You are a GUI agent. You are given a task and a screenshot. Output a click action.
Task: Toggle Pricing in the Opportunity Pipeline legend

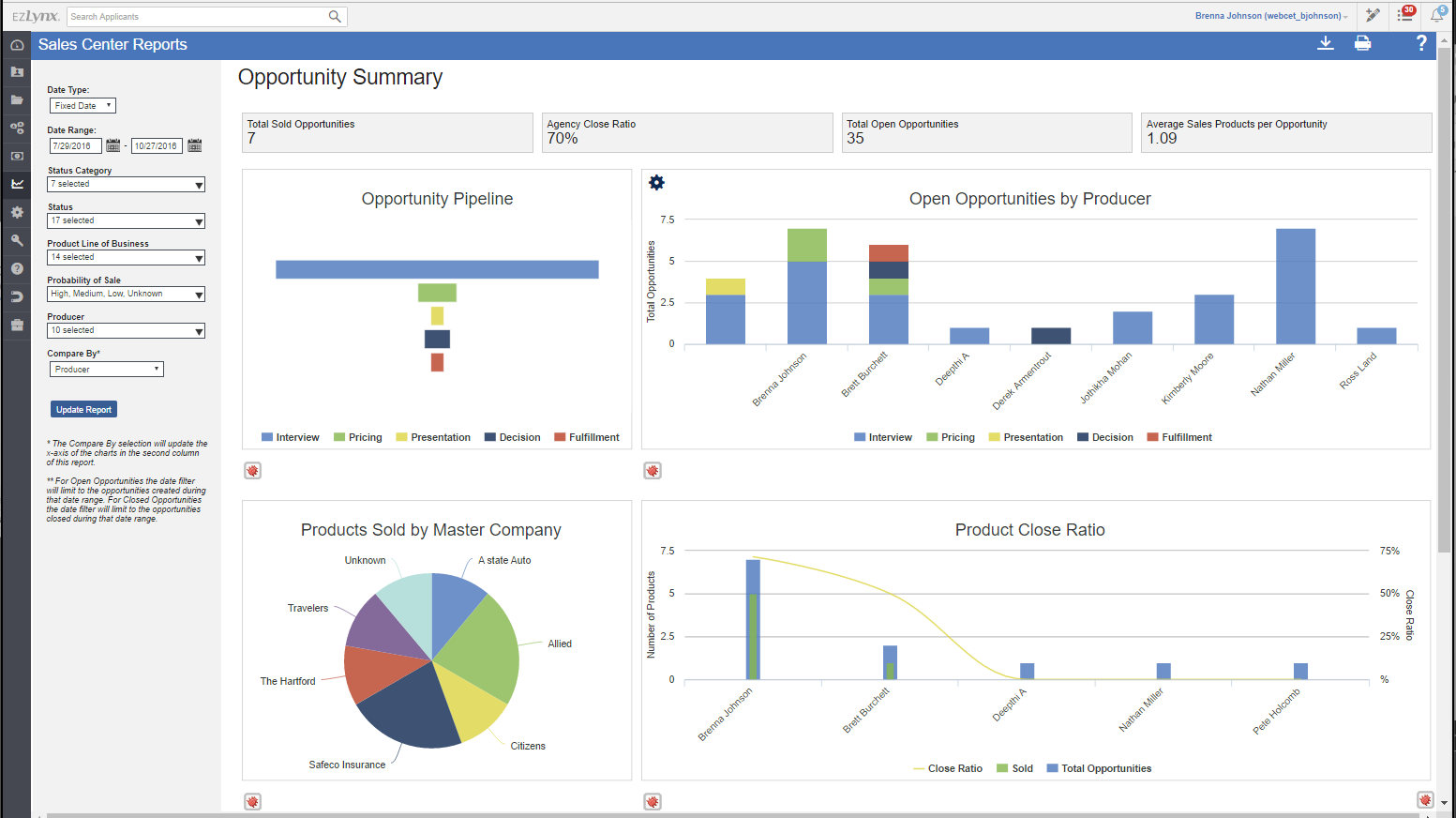point(357,436)
